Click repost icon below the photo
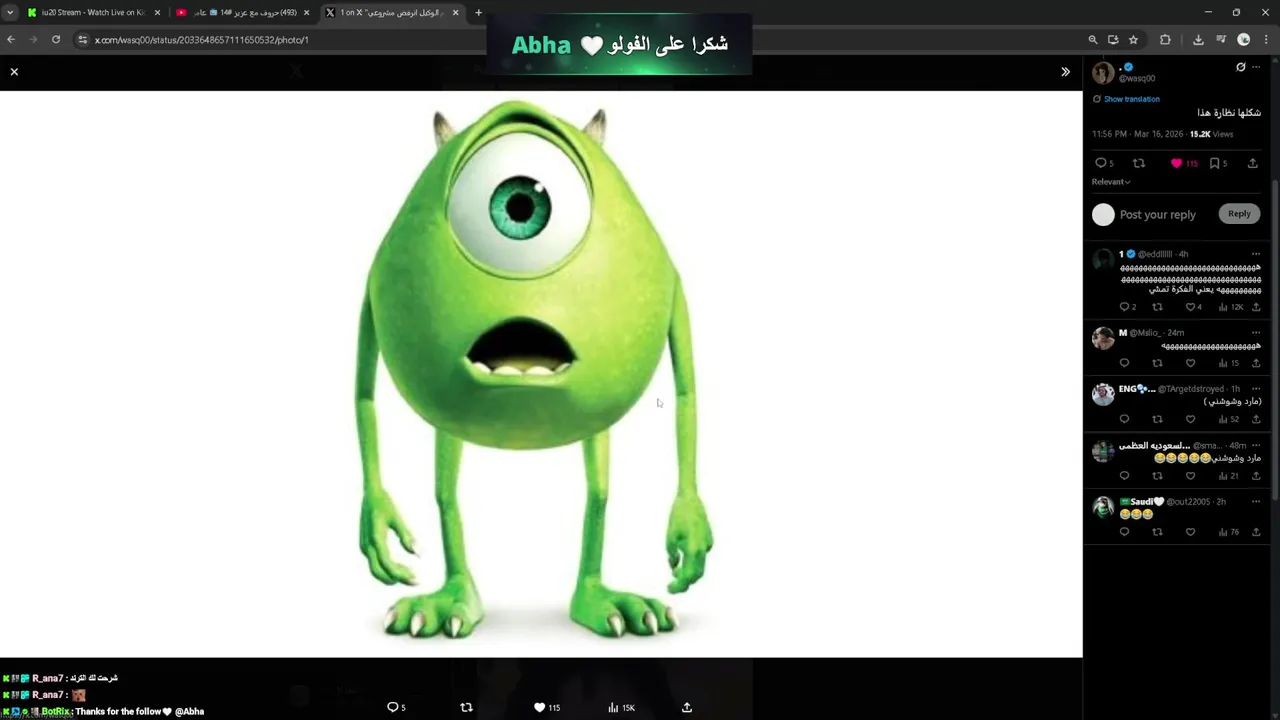 466,707
